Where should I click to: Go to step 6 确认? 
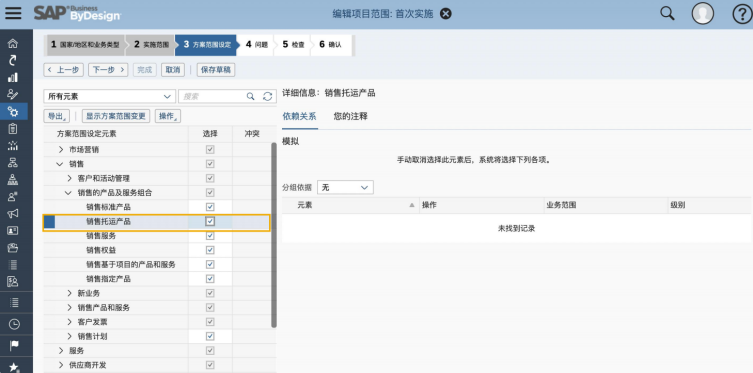pyautogui.click(x=330, y=45)
